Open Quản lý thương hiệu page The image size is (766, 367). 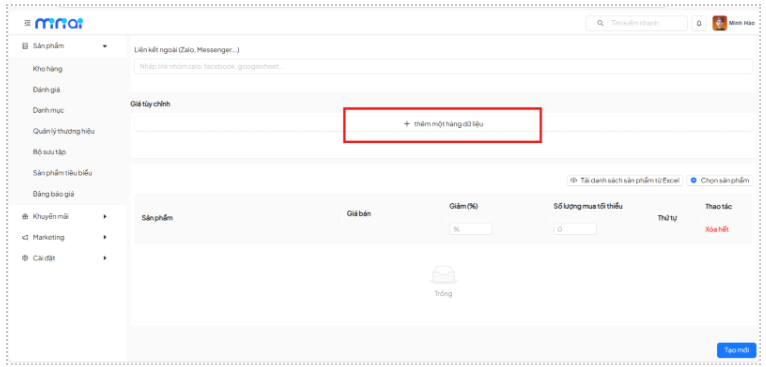click(x=64, y=131)
